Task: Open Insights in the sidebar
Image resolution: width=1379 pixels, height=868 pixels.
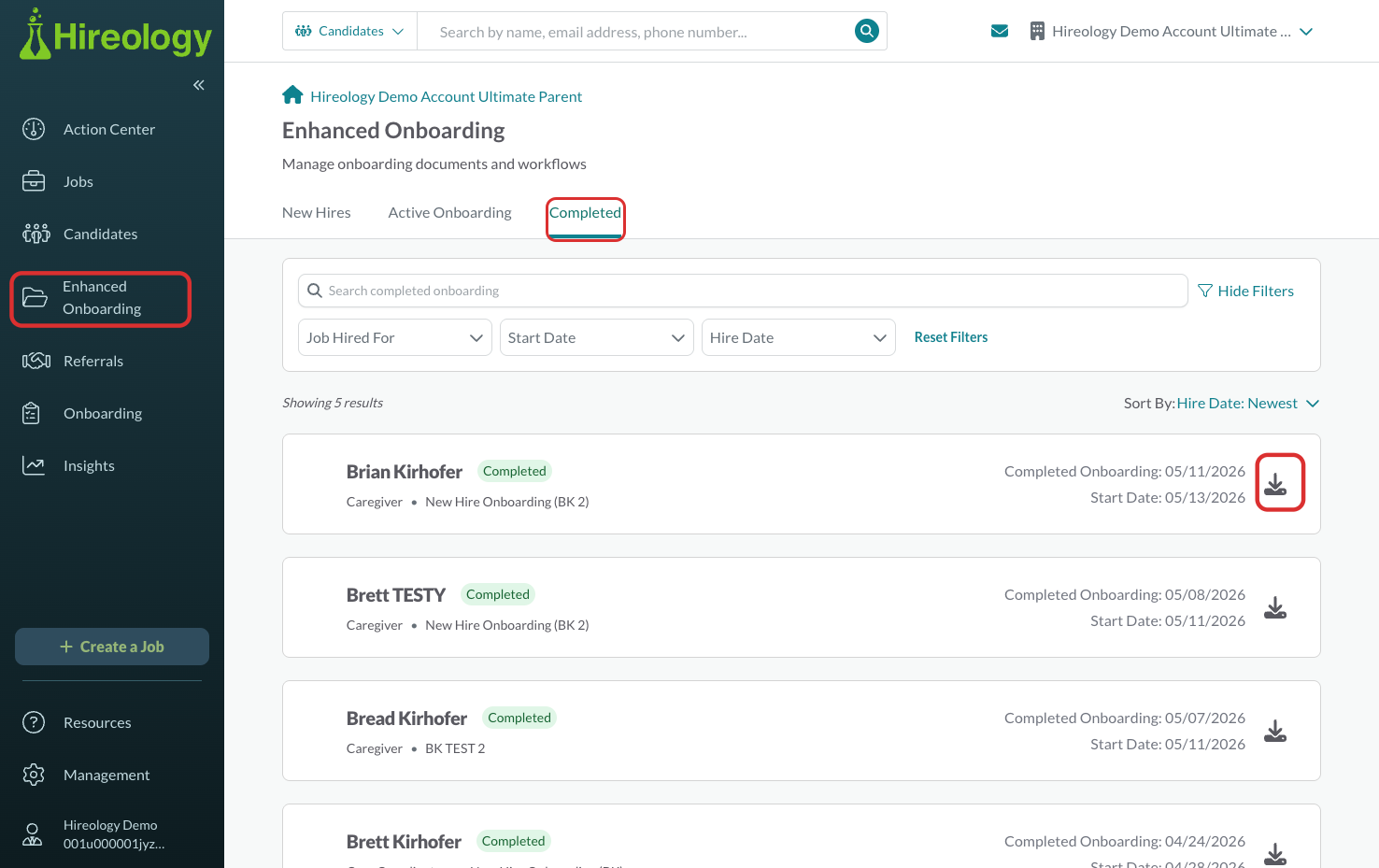Action: click(89, 465)
